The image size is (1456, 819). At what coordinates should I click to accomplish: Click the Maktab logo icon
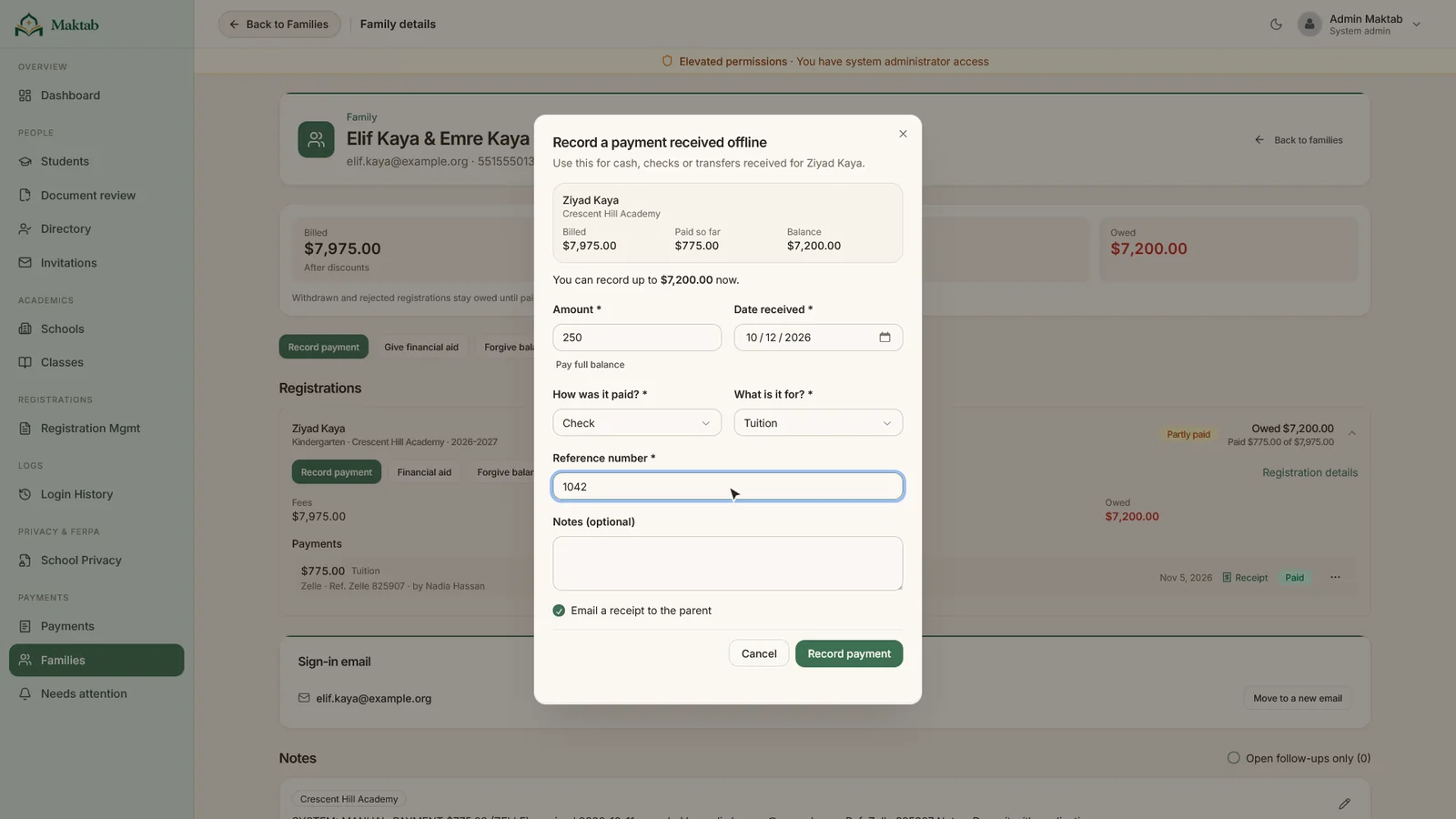29,25
